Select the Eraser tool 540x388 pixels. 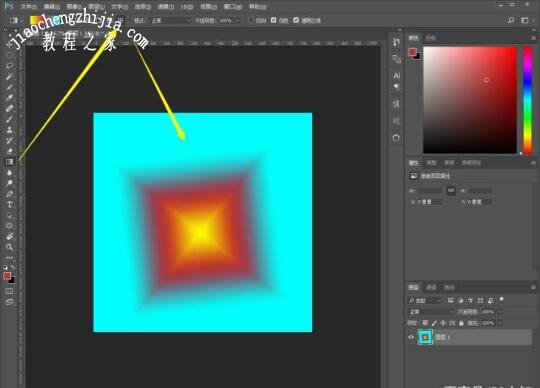(9, 151)
